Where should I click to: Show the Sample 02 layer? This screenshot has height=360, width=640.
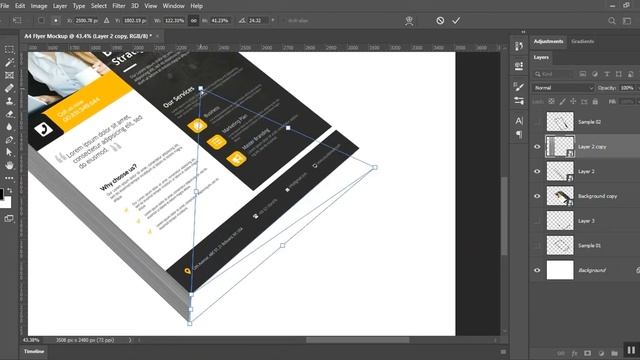tap(537, 122)
